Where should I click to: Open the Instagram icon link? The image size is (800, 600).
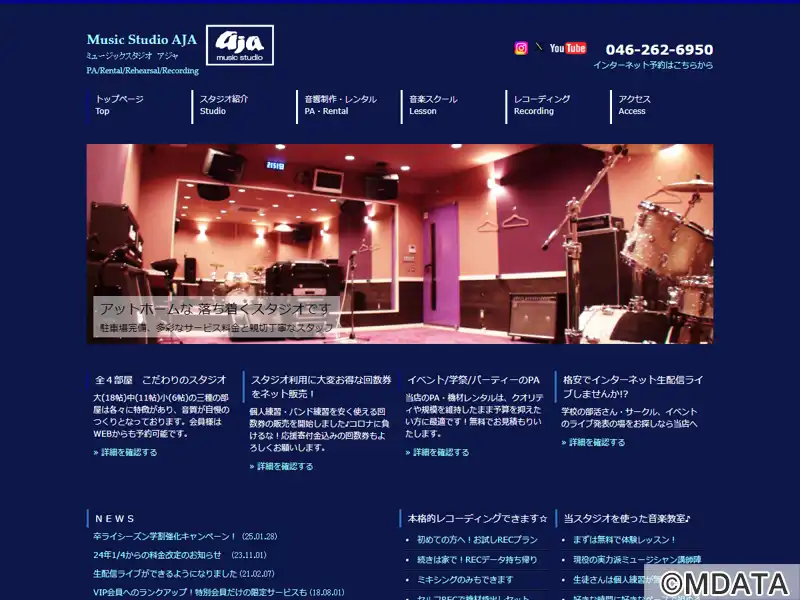[521, 48]
